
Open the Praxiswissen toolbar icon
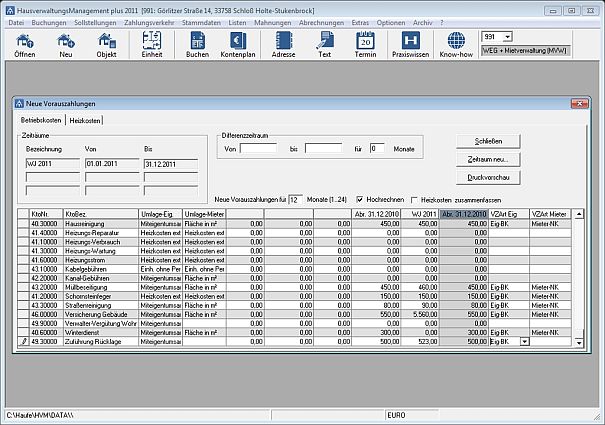coord(411,45)
